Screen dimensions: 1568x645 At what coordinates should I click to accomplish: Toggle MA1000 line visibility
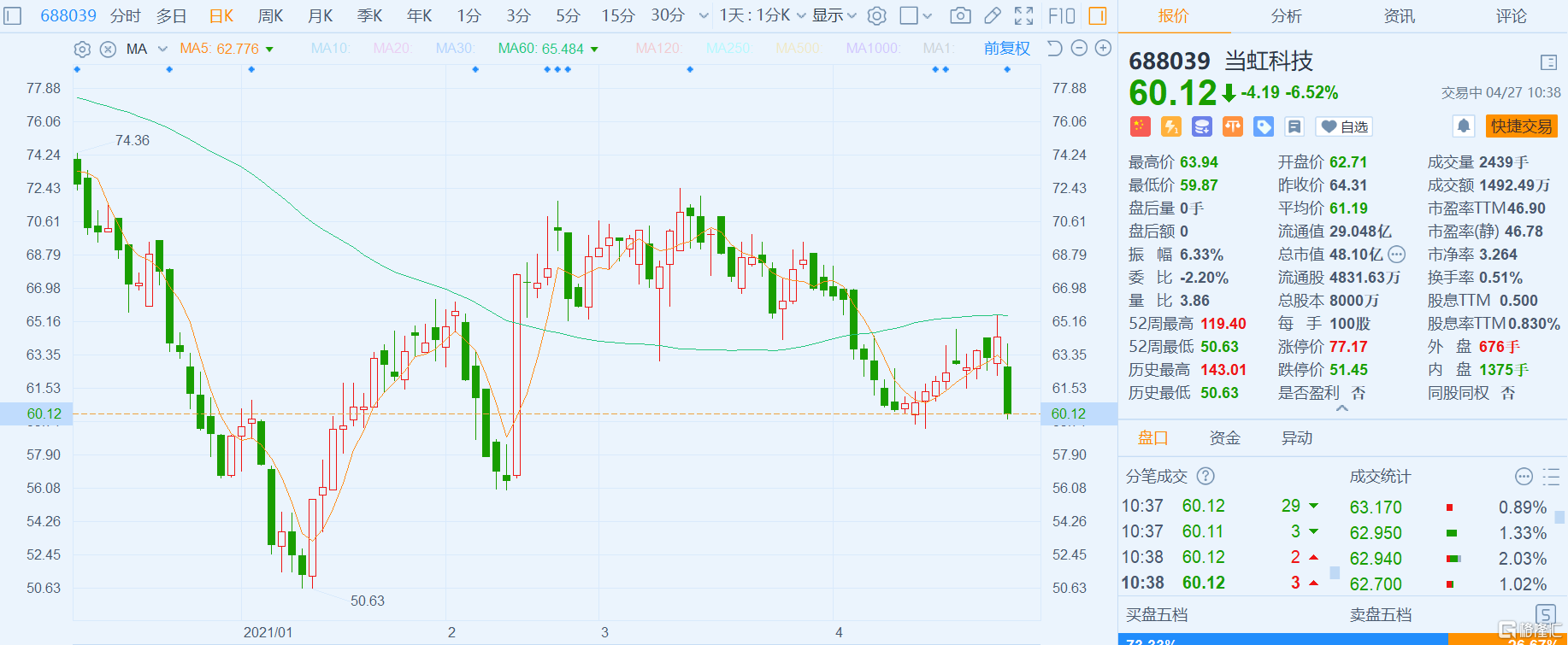(873, 49)
